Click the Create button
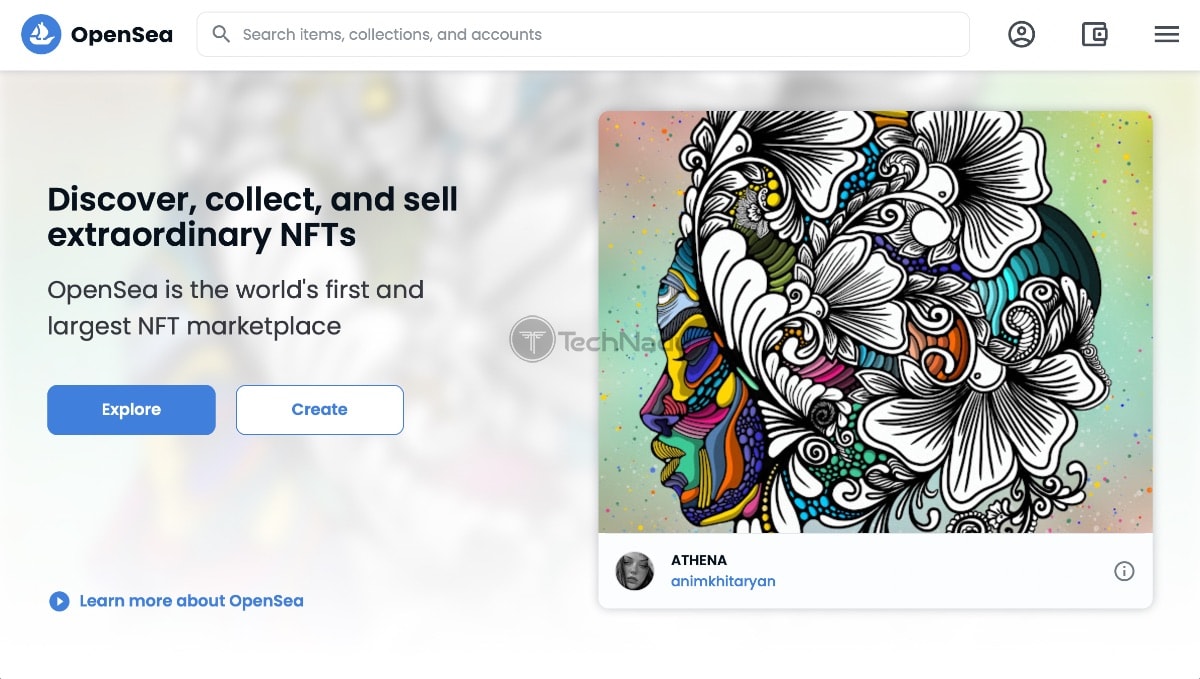The width and height of the screenshot is (1200, 679). click(x=320, y=410)
